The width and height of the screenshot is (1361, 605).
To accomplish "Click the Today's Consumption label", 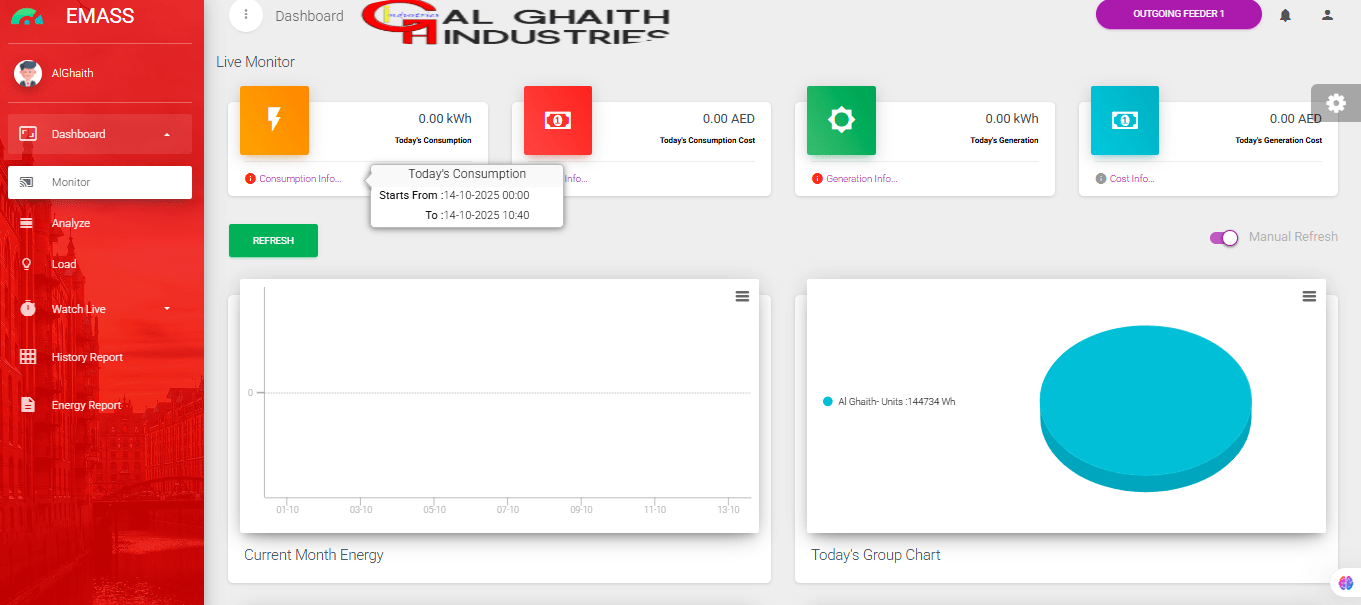I will click(433, 140).
